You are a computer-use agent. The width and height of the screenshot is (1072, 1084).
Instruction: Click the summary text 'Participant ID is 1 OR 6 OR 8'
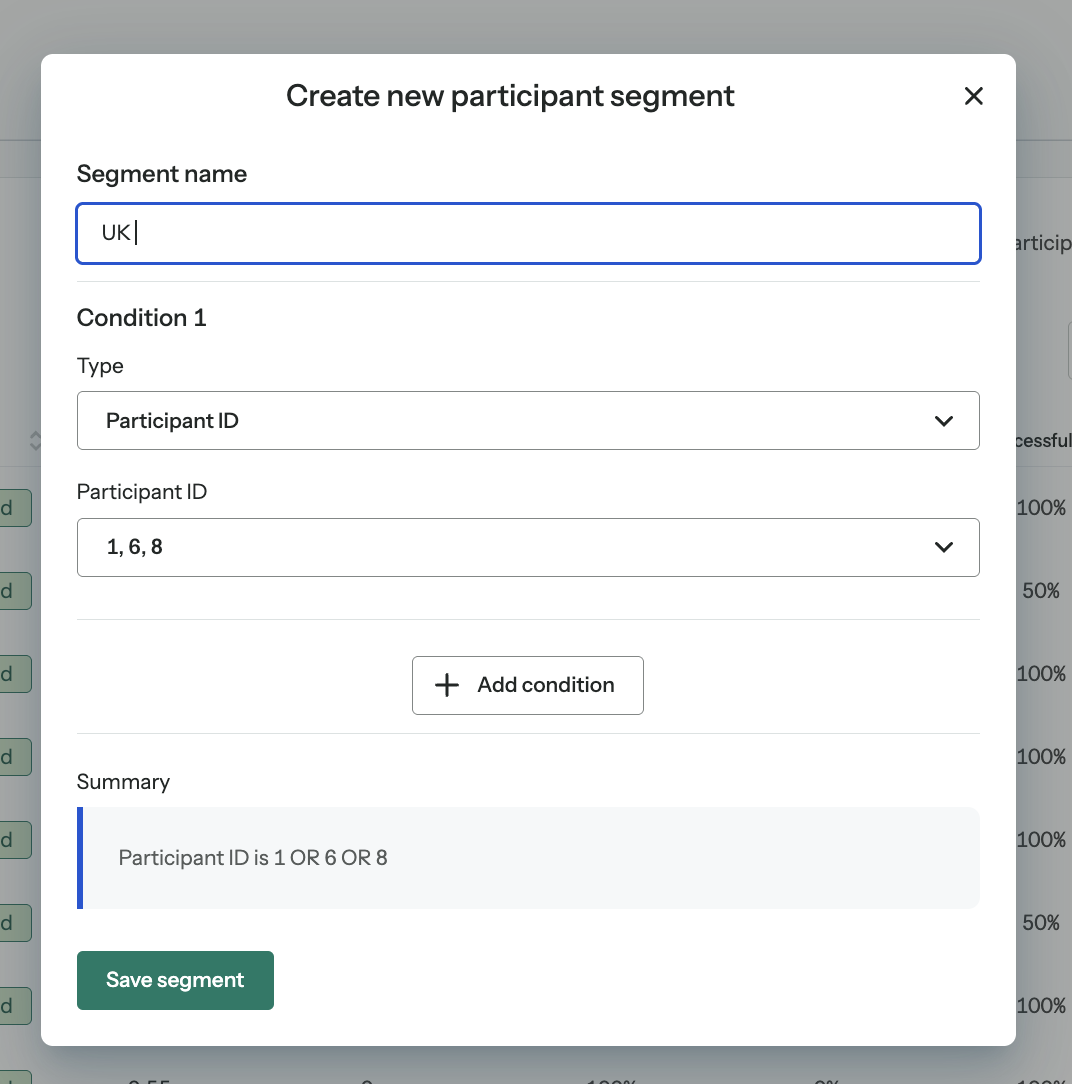tap(253, 858)
